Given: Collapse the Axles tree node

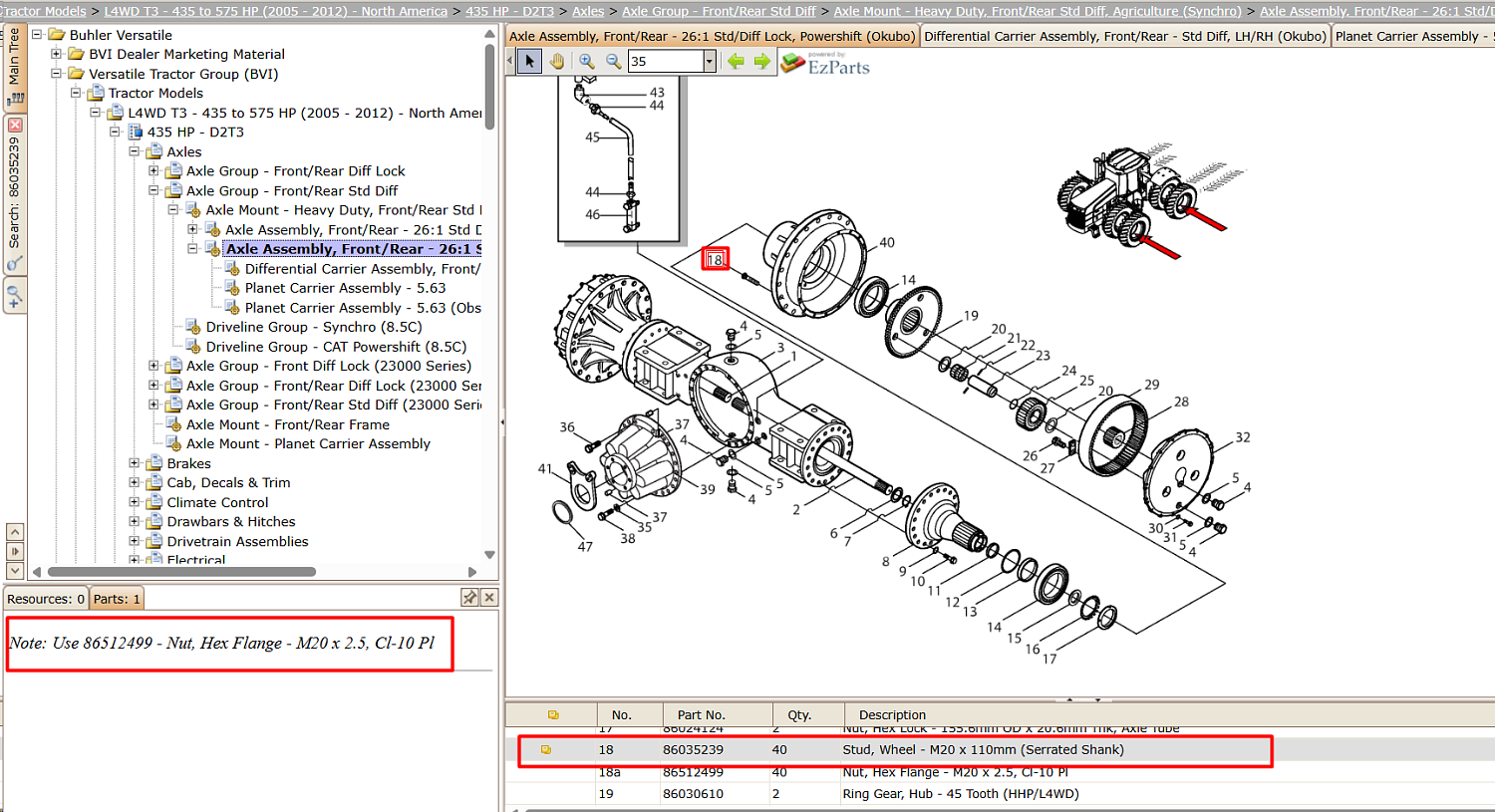Looking at the screenshot, I should click(135, 151).
